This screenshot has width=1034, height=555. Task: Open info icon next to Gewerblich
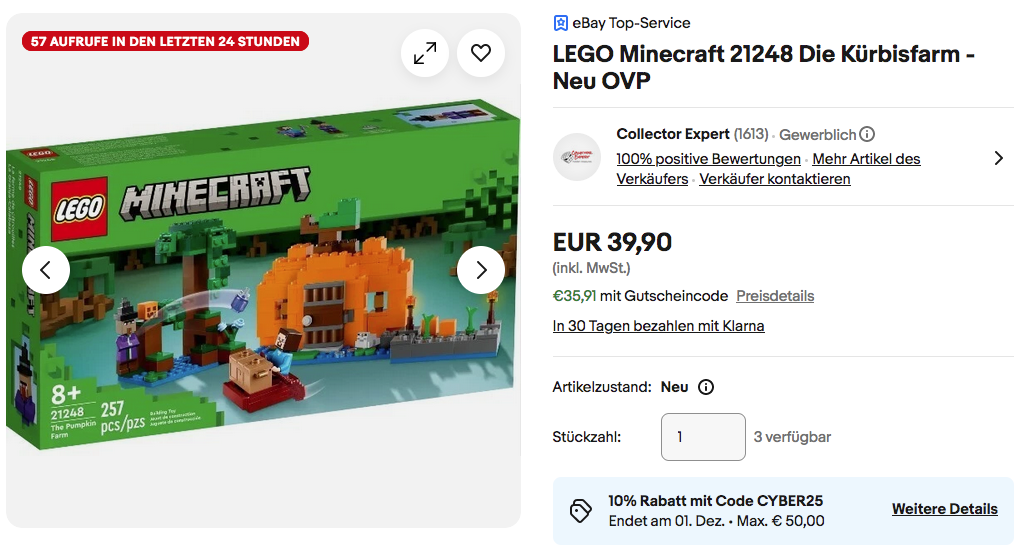[x=867, y=134]
